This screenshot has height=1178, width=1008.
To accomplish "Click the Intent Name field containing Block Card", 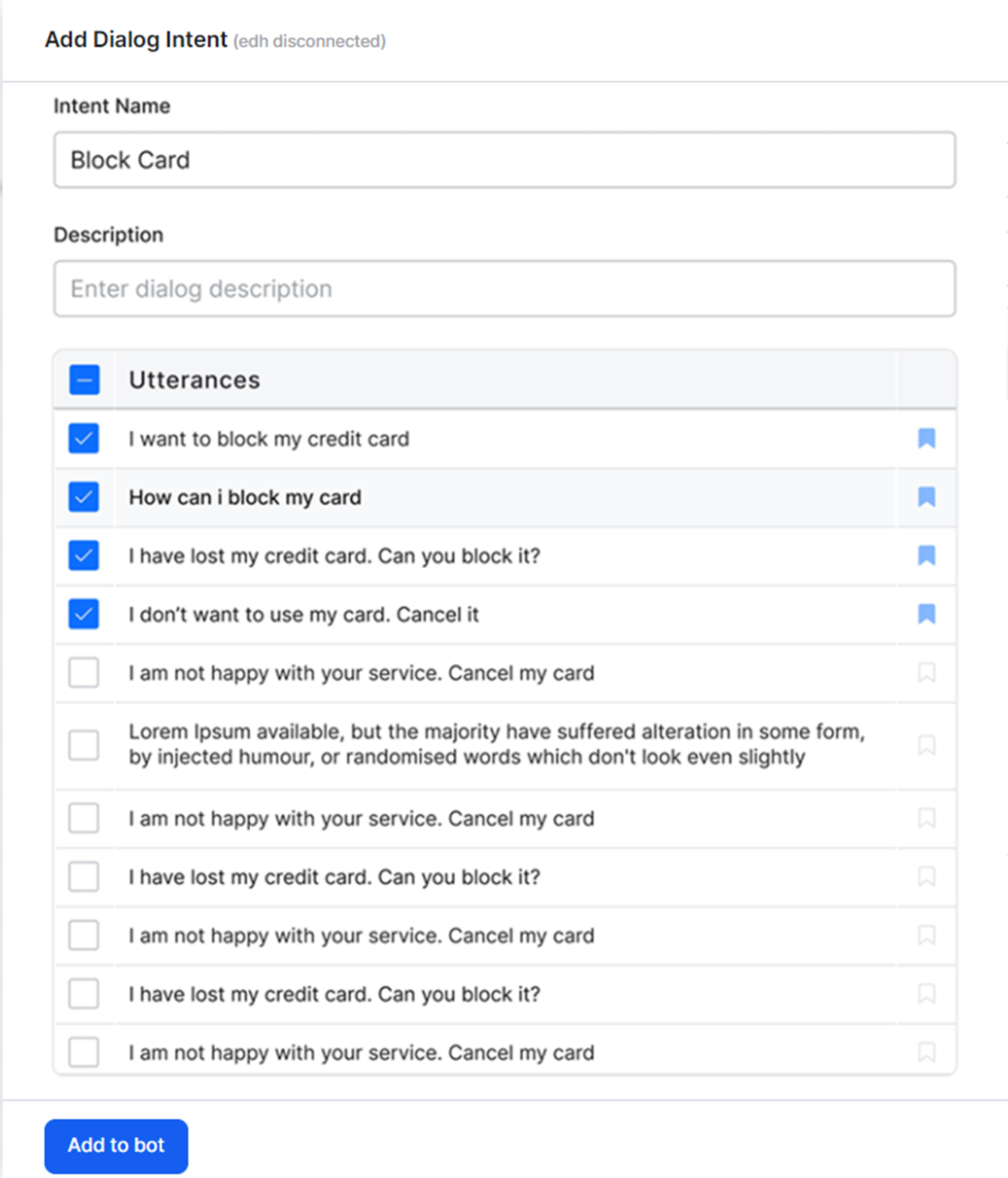I will pyautogui.click(x=504, y=160).
